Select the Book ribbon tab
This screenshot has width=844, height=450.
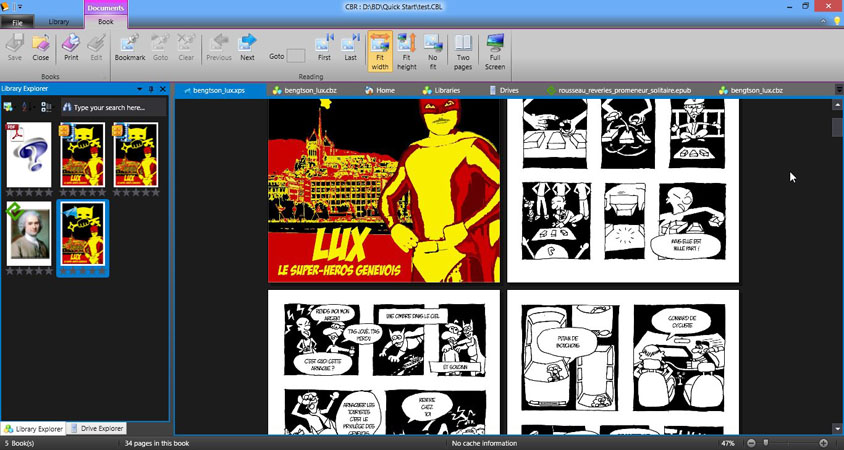tap(106, 22)
